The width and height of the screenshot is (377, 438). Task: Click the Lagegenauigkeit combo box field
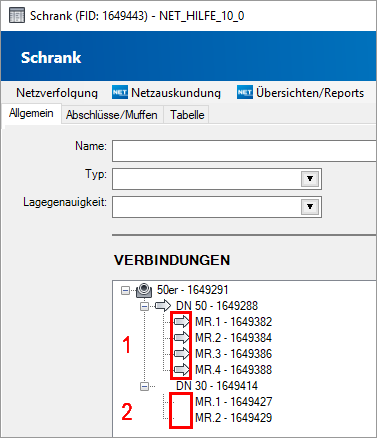coord(217,207)
